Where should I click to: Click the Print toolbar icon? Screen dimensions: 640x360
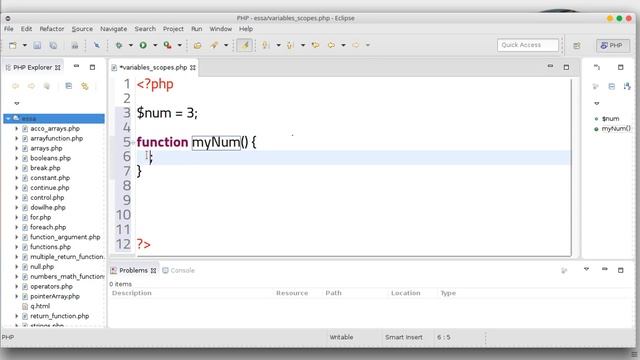(x=75, y=45)
